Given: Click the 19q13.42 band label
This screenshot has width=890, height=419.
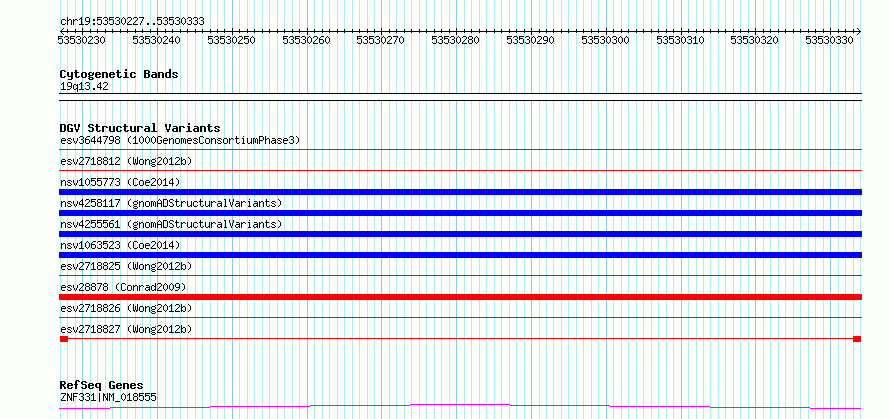Looking at the screenshot, I should (x=84, y=87).
